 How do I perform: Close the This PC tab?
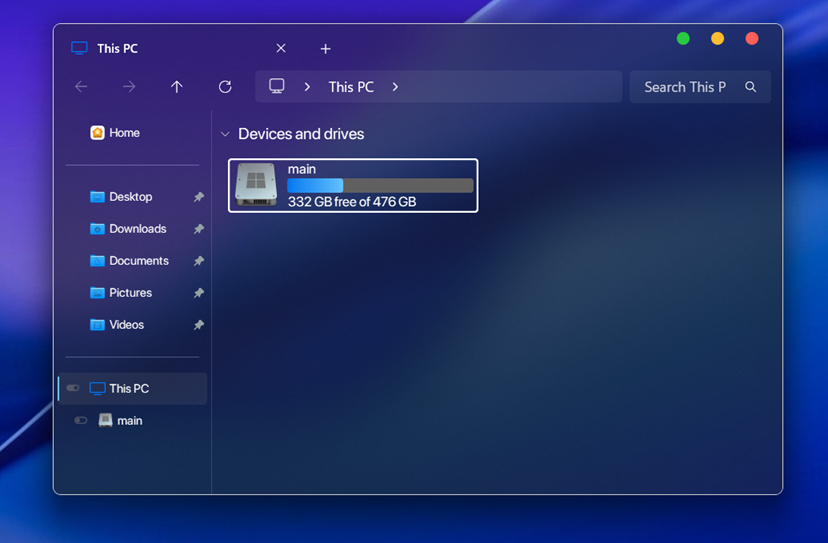coord(281,48)
